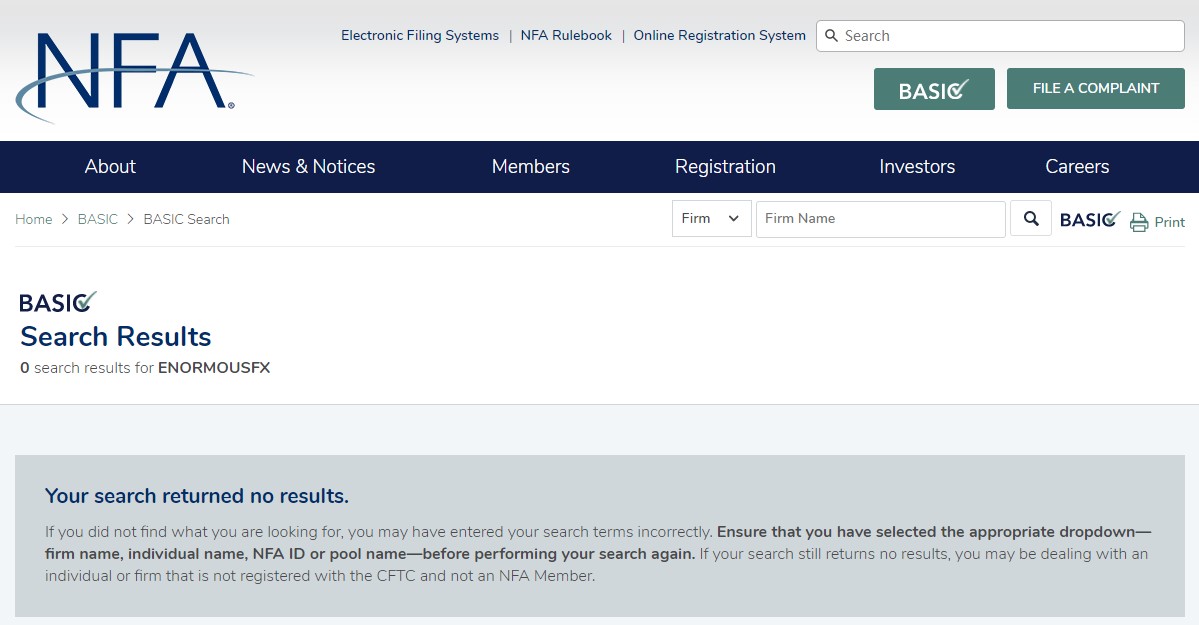Click the NFA logo
The image size is (1199, 625).
[134, 76]
